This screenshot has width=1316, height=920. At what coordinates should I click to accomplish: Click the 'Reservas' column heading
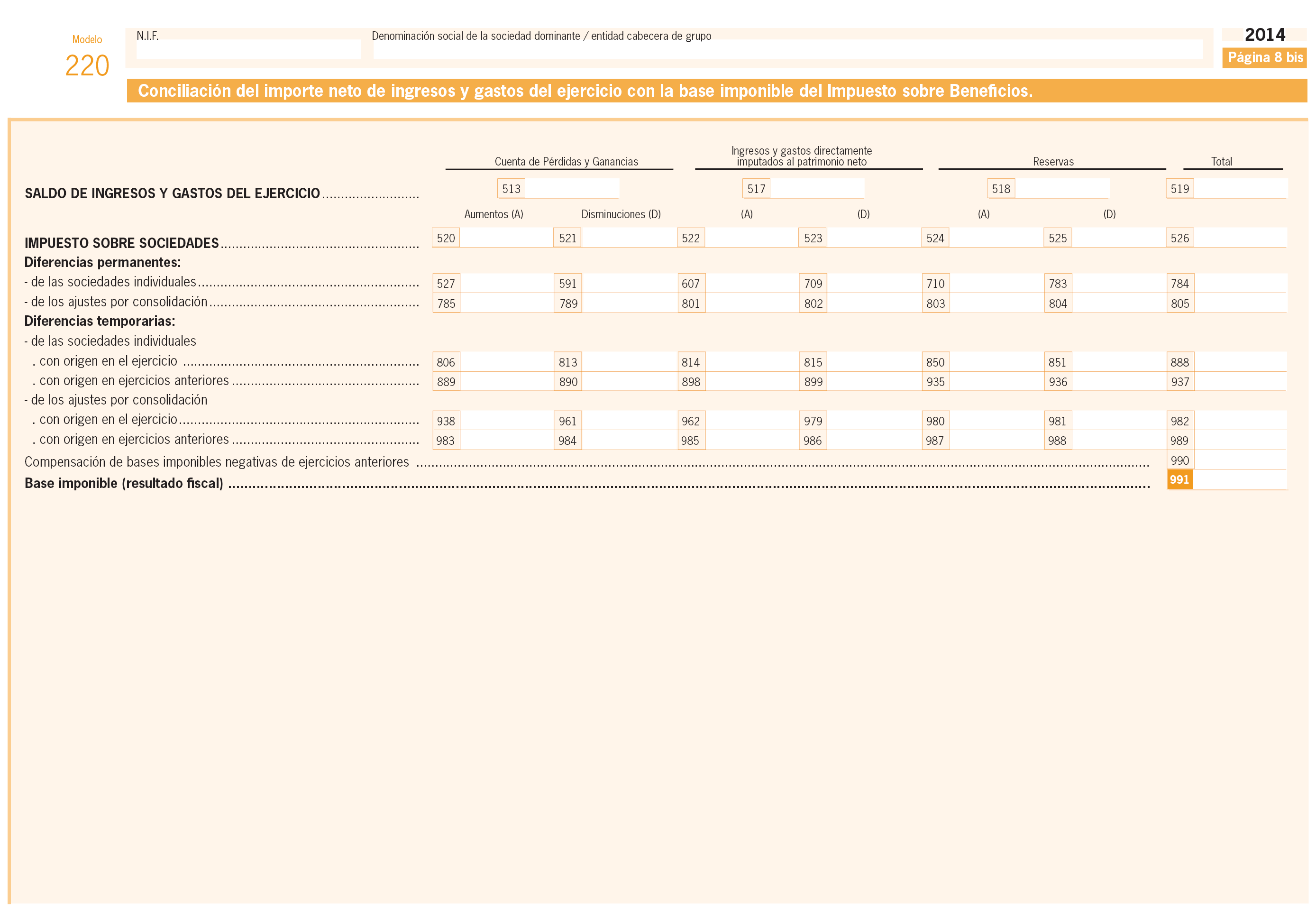coord(1053,162)
